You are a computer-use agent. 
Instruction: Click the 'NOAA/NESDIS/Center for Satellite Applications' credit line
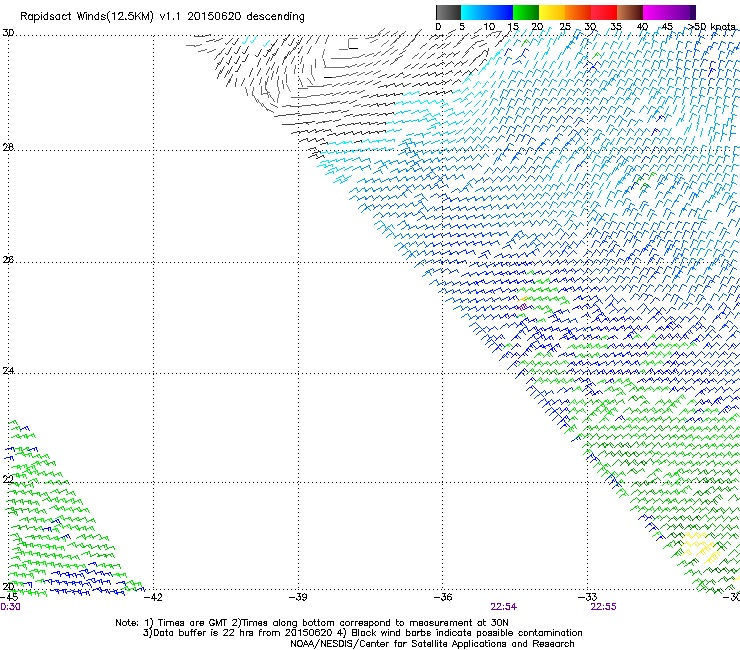tap(432, 644)
